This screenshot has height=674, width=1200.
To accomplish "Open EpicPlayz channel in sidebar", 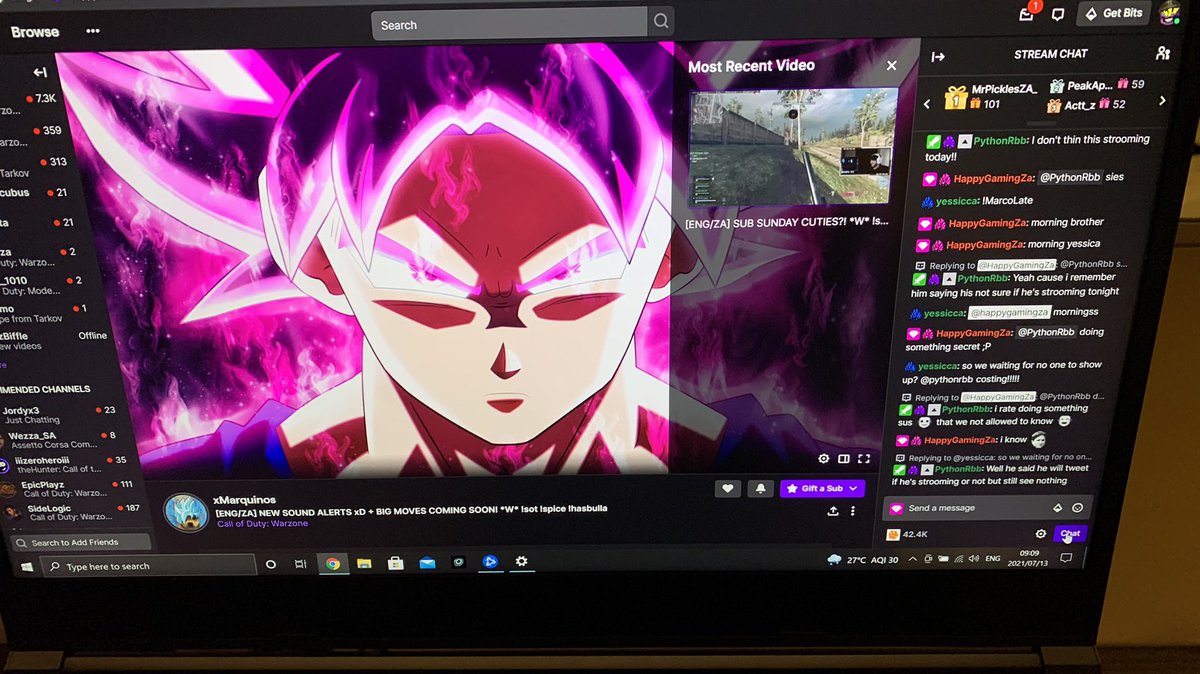I will [x=68, y=489].
